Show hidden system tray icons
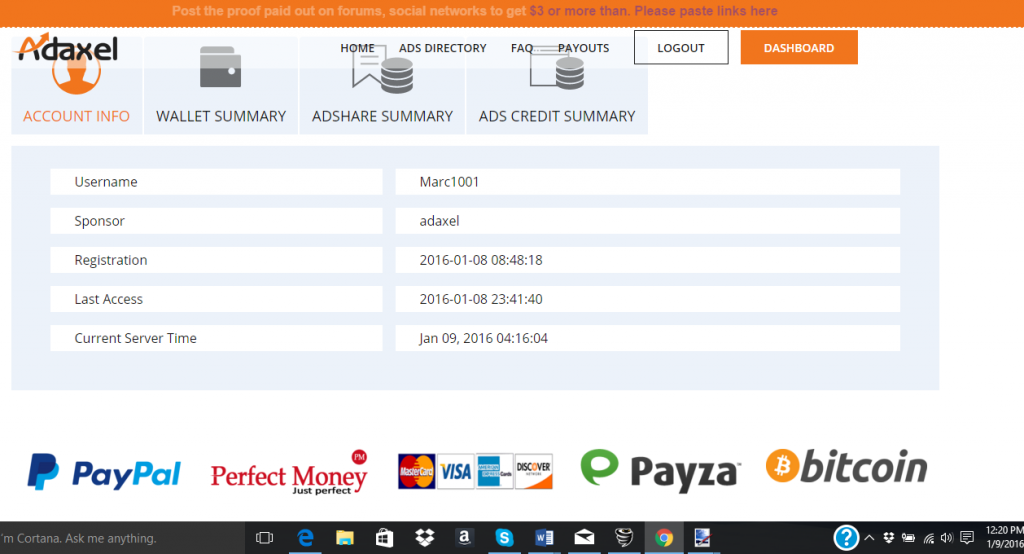The image size is (1024, 554). 869,538
